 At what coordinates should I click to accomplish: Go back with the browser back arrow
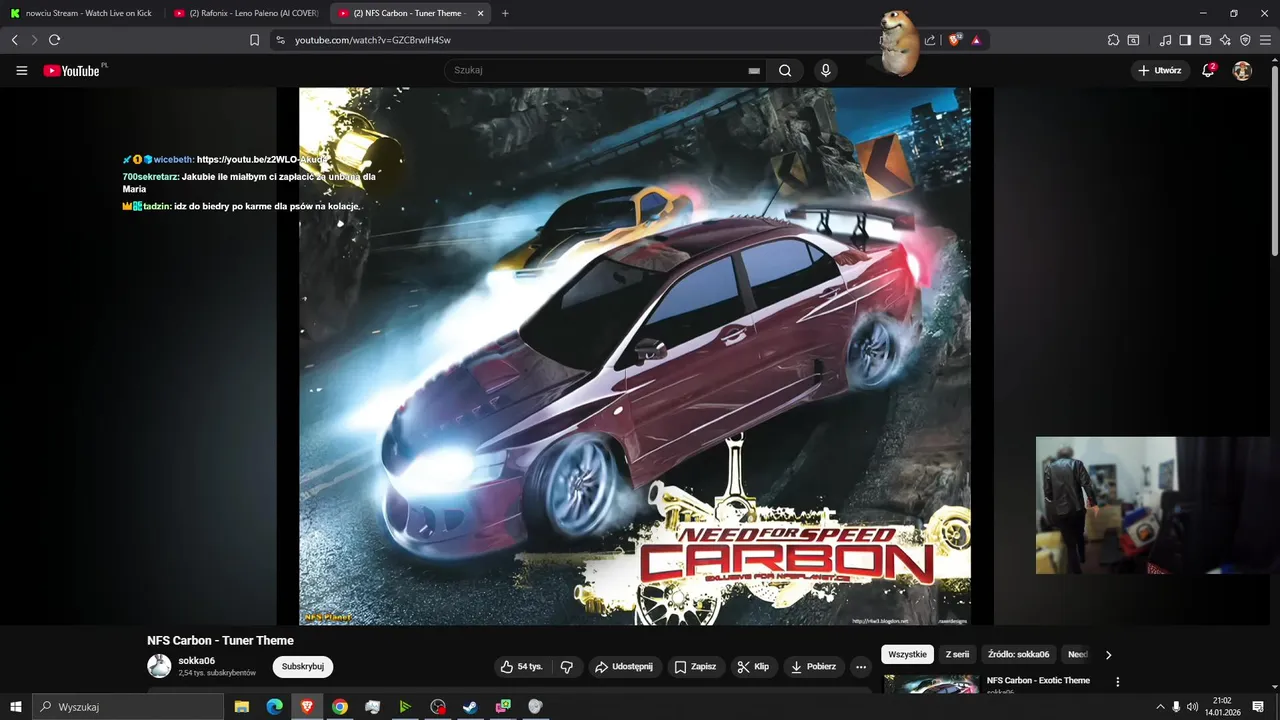coord(15,40)
